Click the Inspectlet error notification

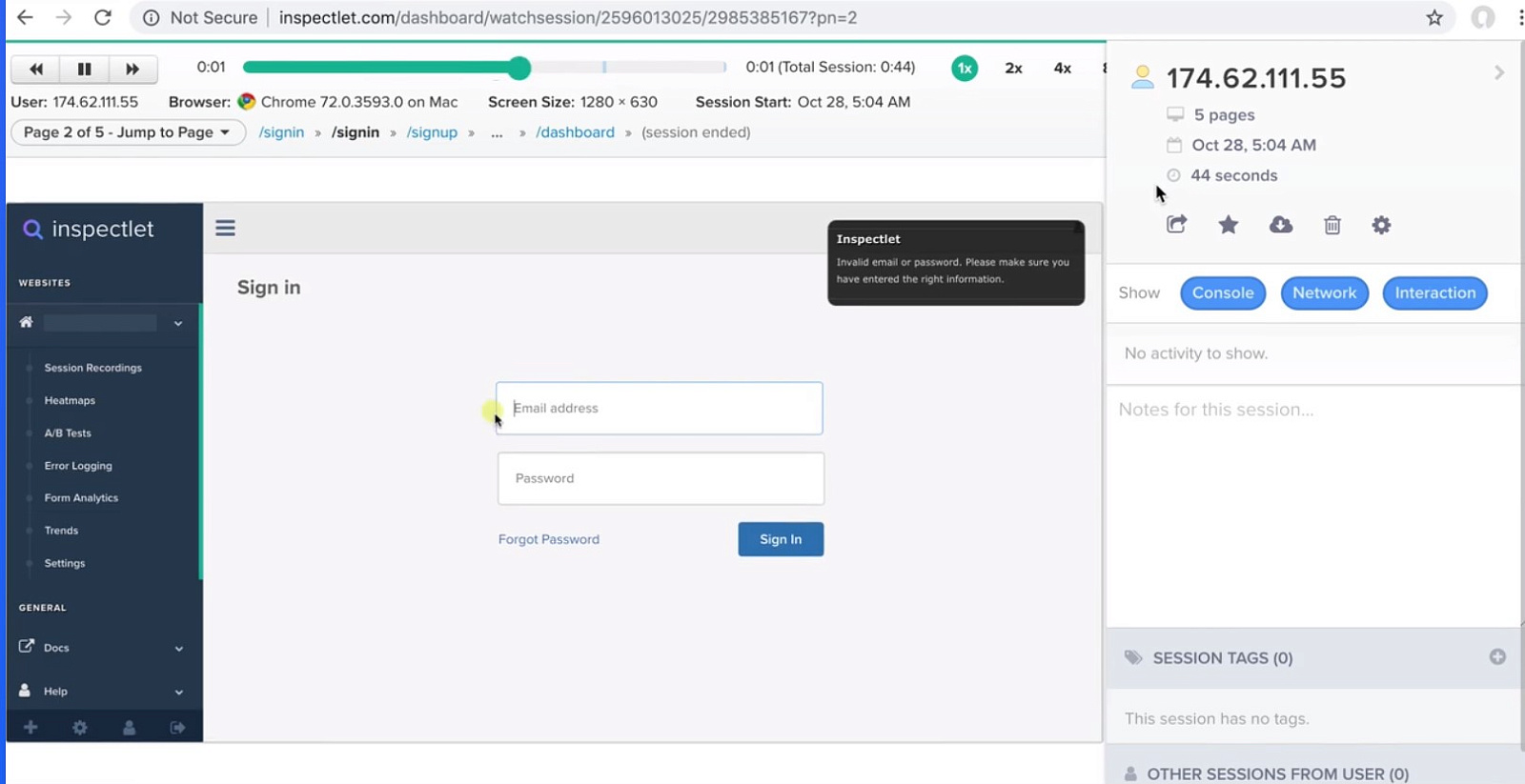[x=956, y=263]
